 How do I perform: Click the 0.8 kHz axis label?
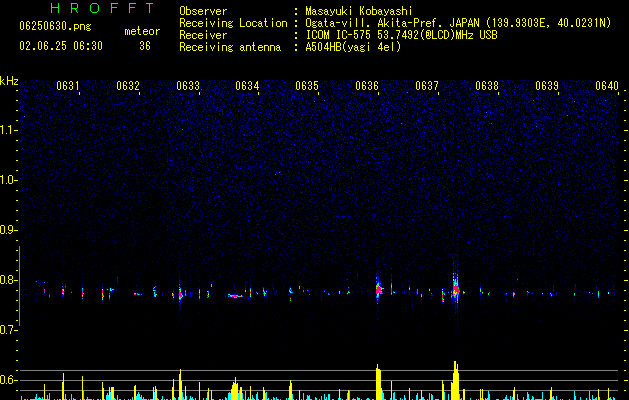(9, 280)
